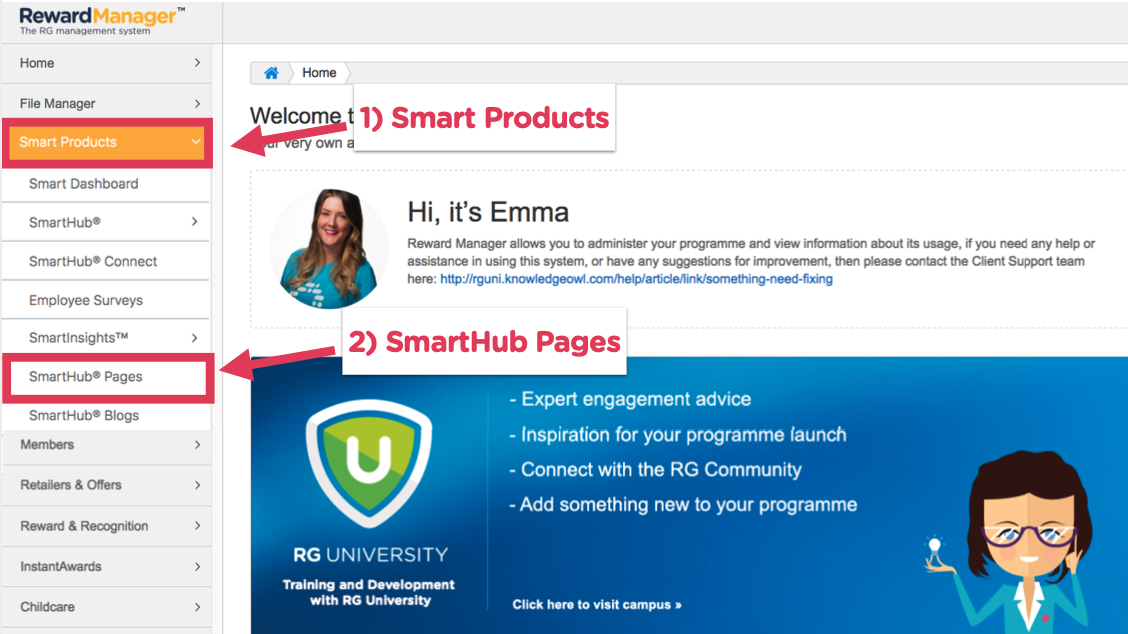
Task: Open the SmartHub® submenu item
Action: (106, 222)
